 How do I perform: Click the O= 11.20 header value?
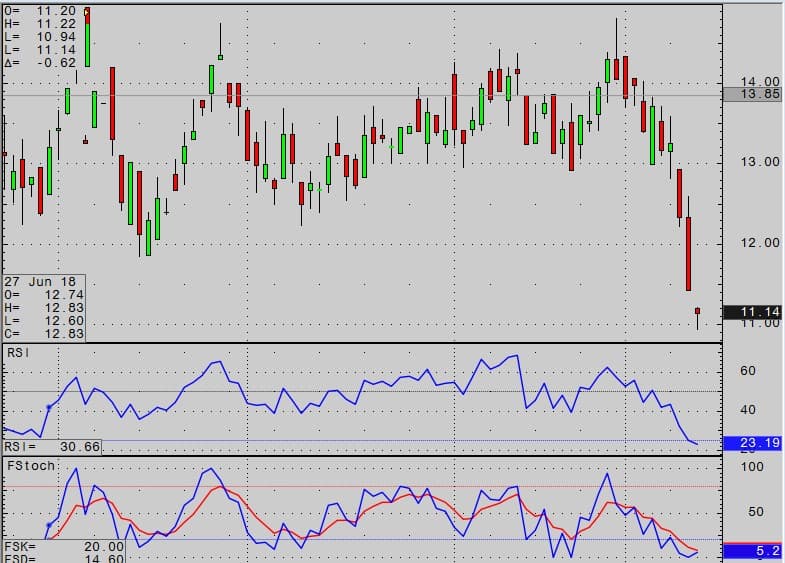[40, 11]
